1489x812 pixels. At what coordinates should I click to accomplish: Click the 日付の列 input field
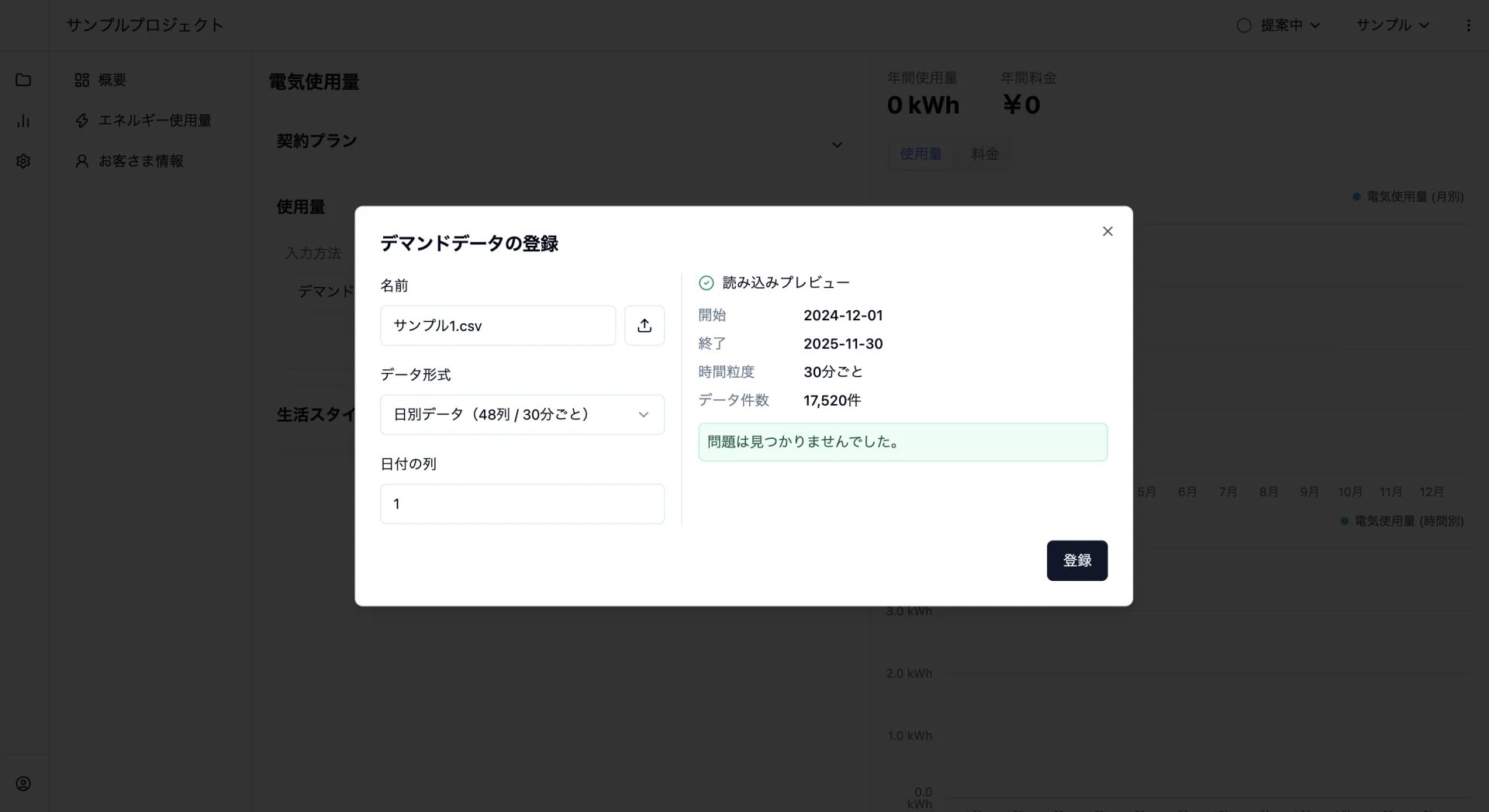coord(522,504)
